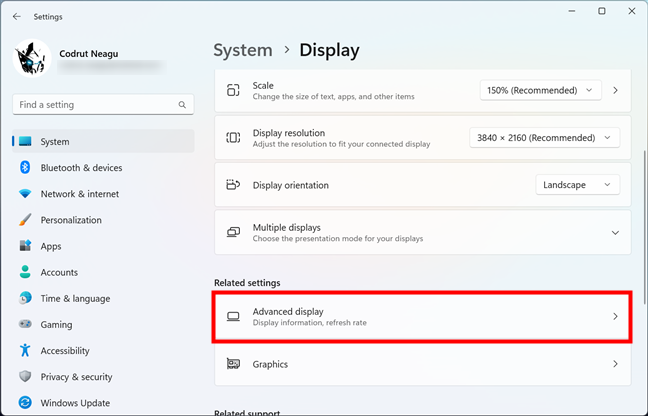Click the Graphics label
This screenshot has width=648, height=416.
270,364
